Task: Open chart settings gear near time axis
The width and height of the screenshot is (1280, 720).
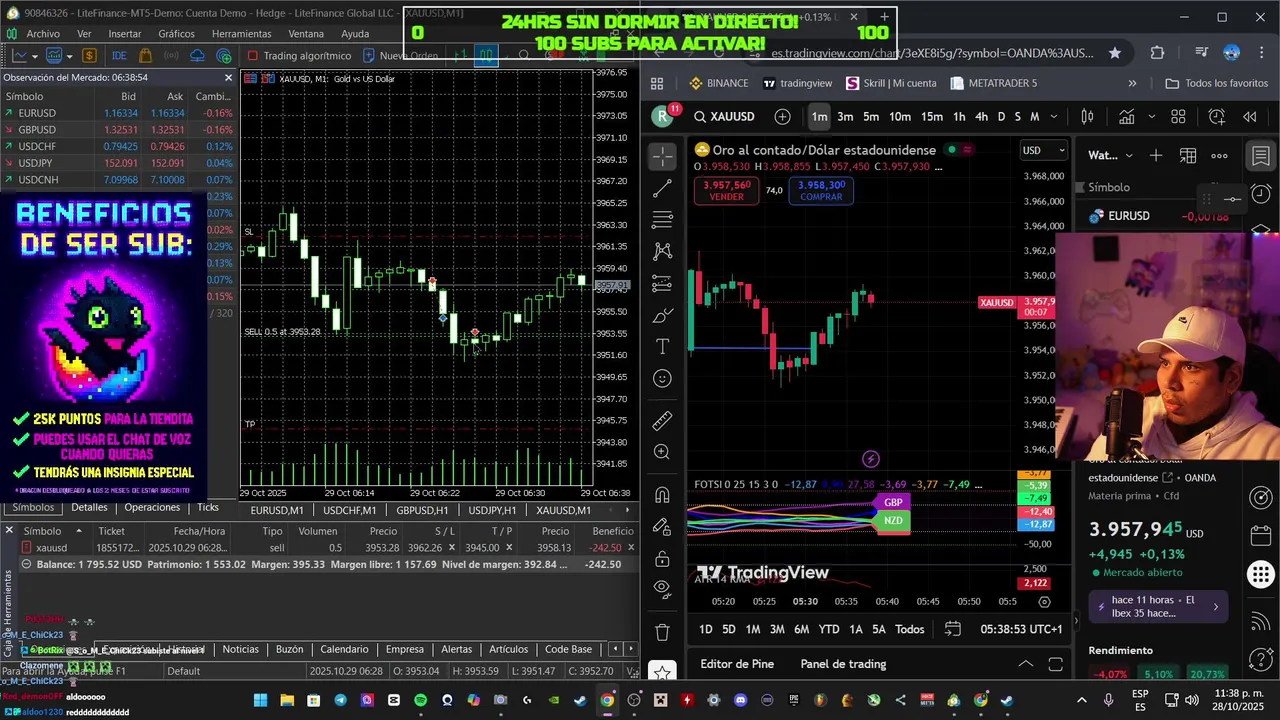Action: point(1044,602)
